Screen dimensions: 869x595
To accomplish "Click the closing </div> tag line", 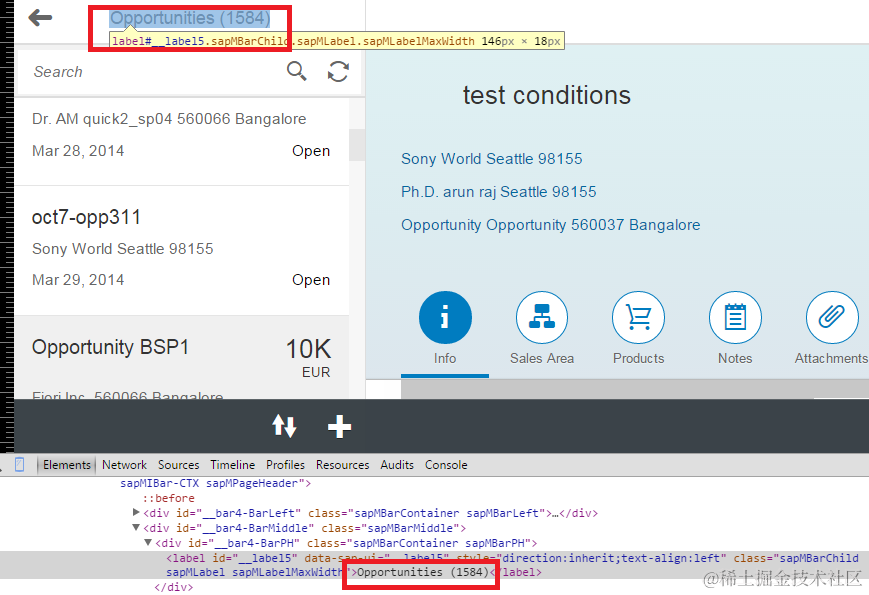I will pos(173,587).
